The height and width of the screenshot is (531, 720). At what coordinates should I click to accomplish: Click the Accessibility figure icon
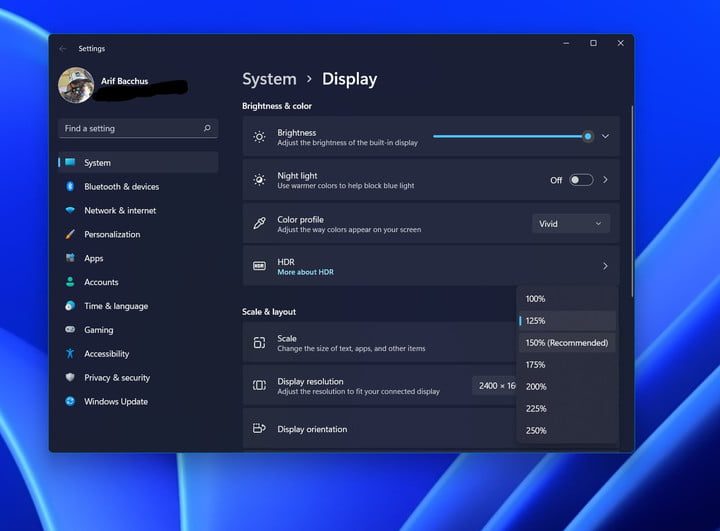[70, 353]
